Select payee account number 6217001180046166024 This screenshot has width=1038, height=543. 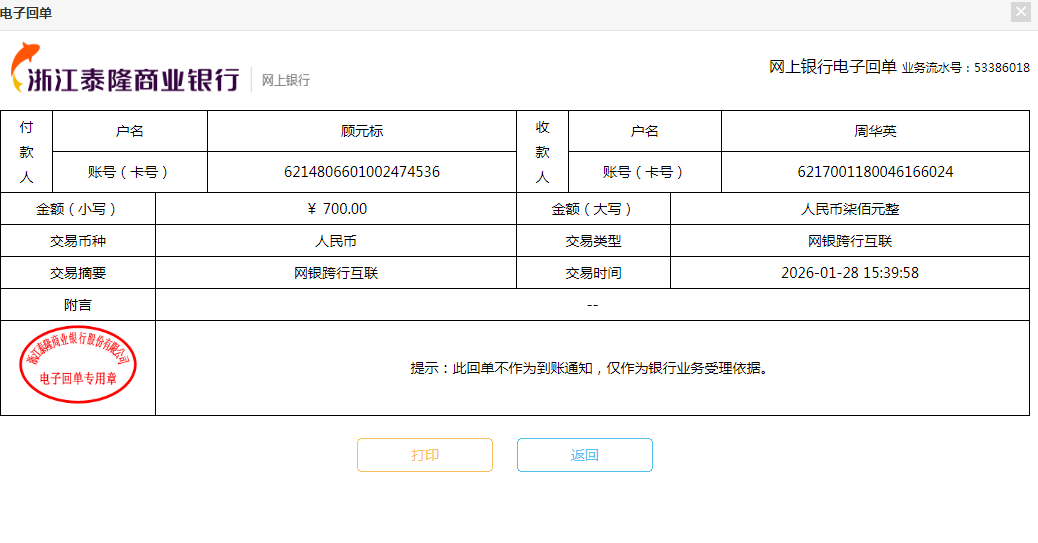click(875, 172)
